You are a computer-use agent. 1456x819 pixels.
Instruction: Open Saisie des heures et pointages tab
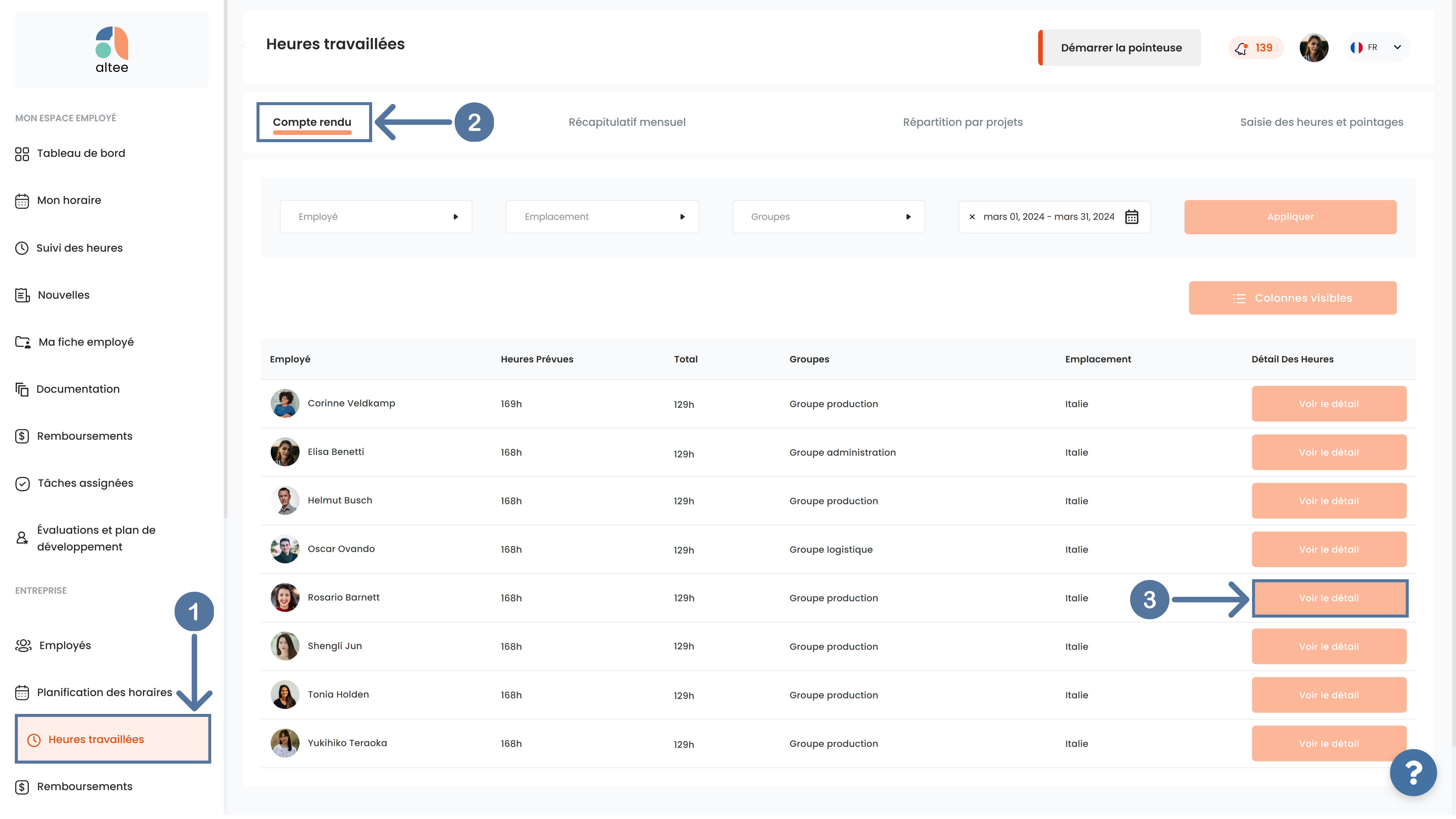coord(1322,122)
